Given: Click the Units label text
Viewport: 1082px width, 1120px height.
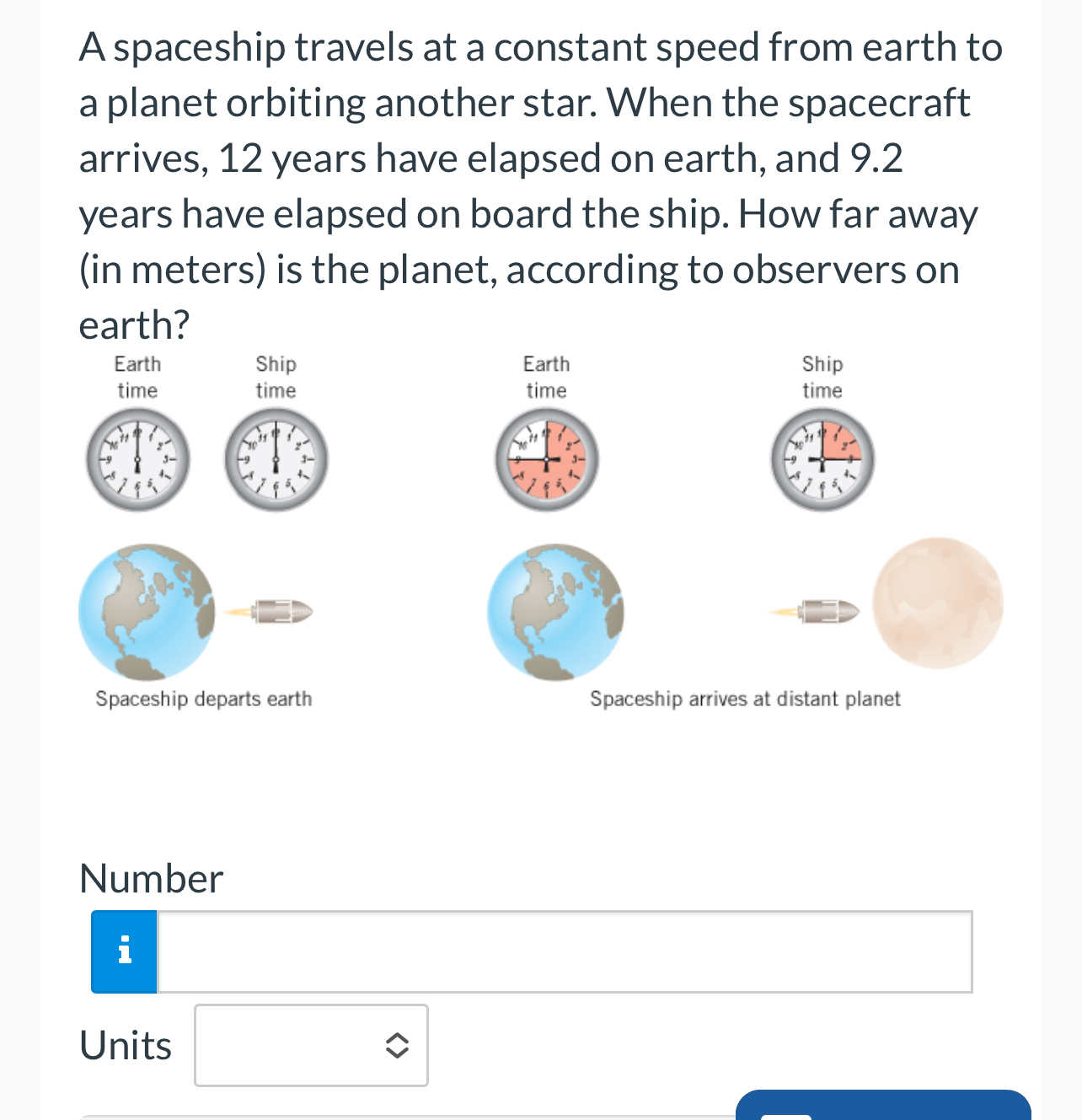Looking at the screenshot, I should pos(125,1045).
